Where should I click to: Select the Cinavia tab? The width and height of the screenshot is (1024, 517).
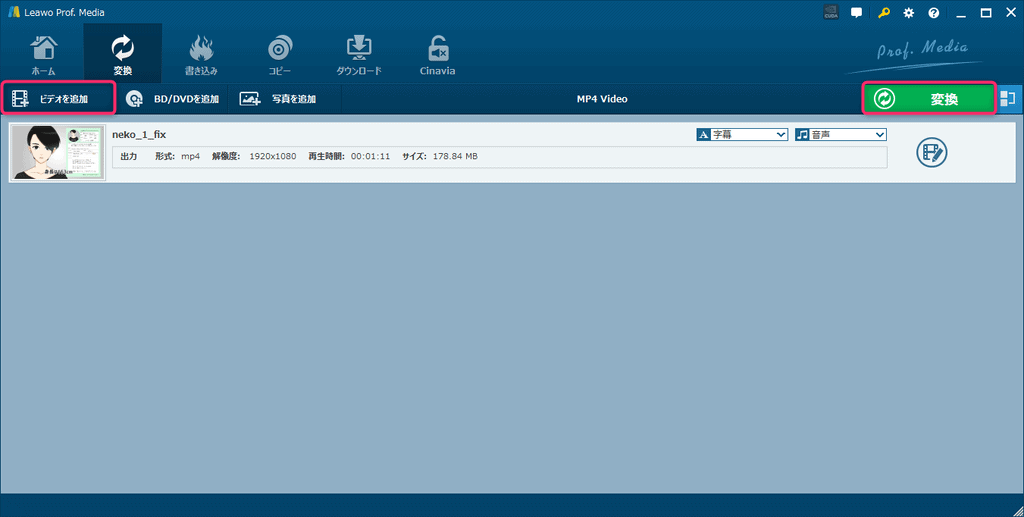[x=438, y=55]
